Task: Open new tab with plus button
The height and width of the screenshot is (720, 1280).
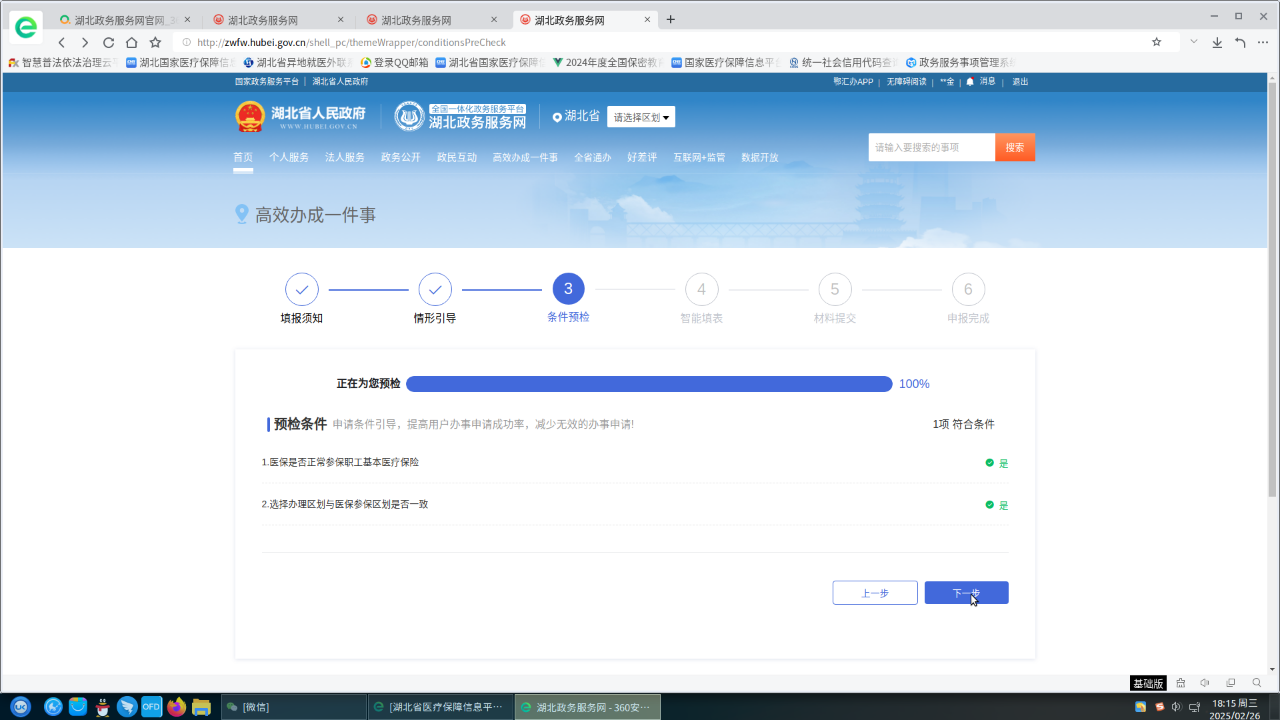Action: 670,19
